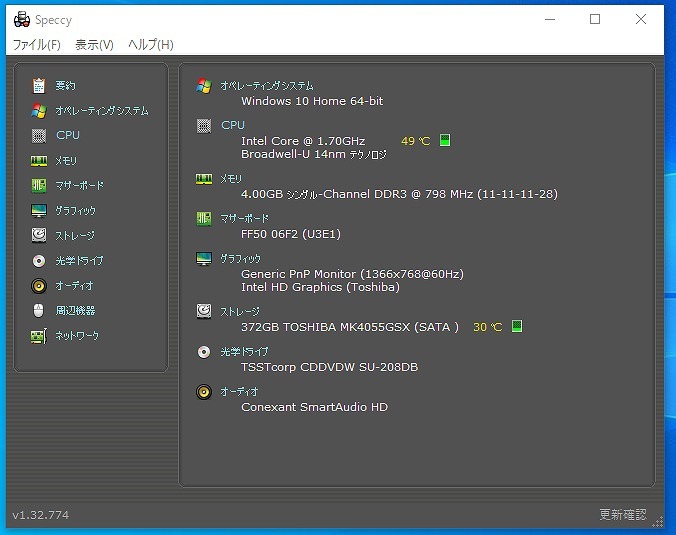Click the CPU chip icon in sidebar
The width and height of the screenshot is (676, 535).
pos(39,135)
